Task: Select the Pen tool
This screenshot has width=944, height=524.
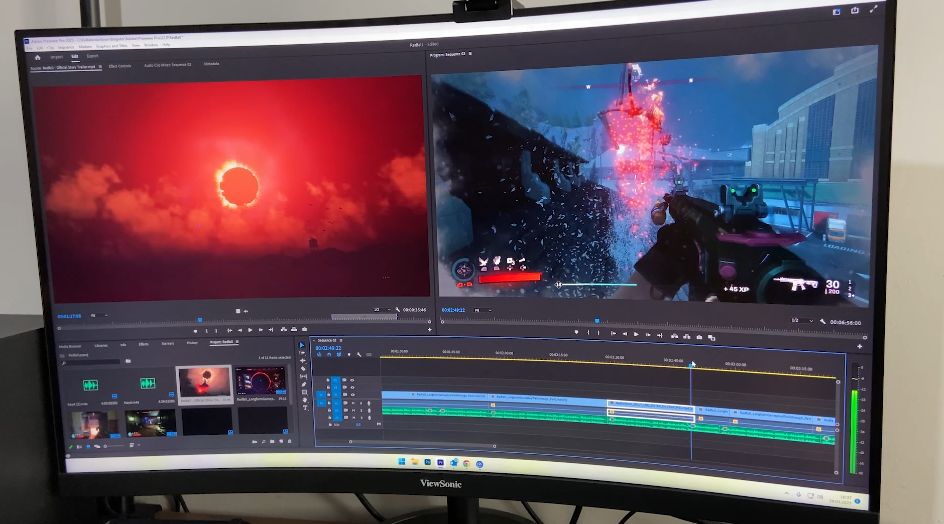Action: (304, 384)
